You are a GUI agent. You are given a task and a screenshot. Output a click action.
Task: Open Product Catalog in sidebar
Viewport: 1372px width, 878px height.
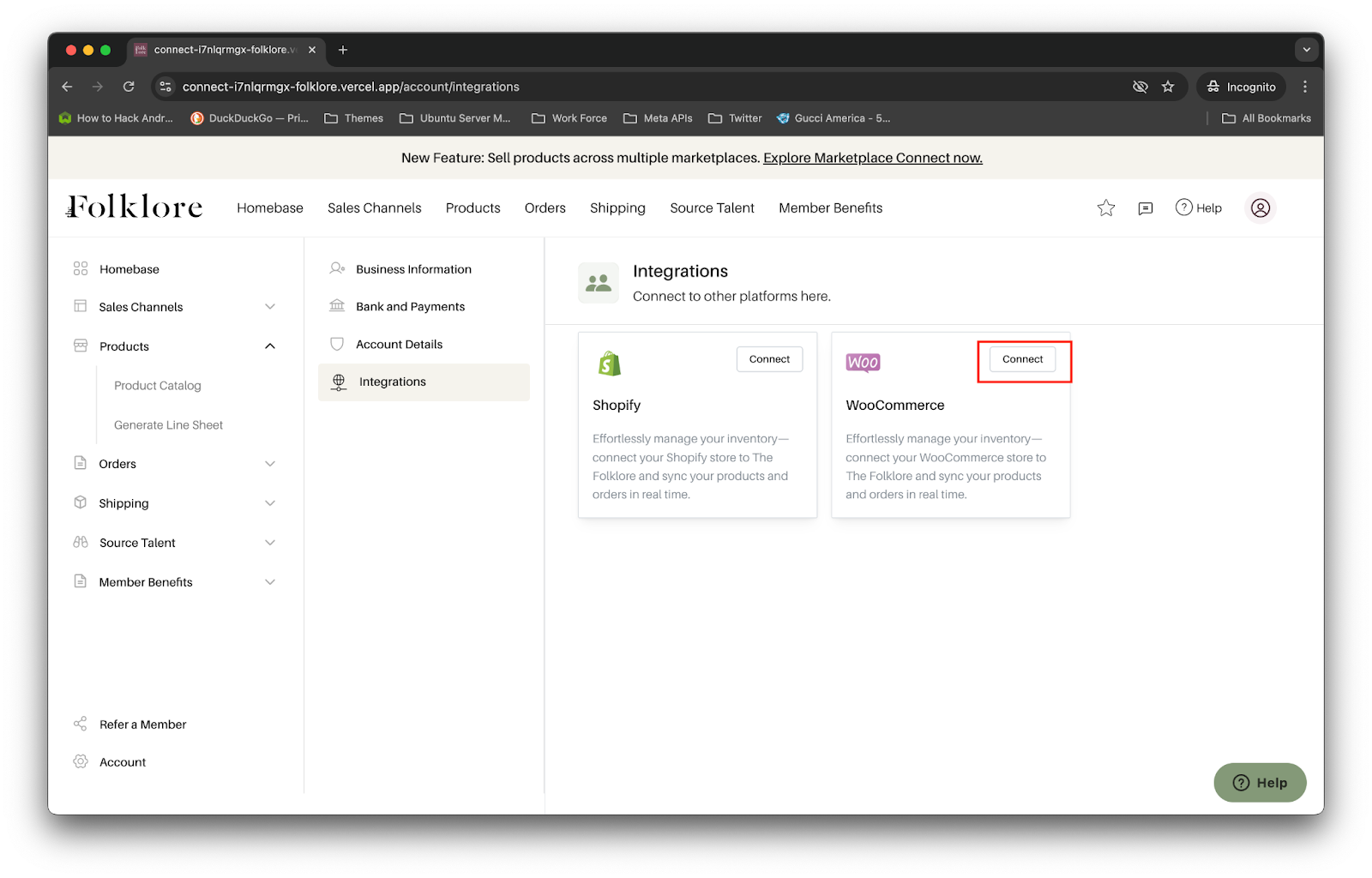pyautogui.click(x=158, y=385)
